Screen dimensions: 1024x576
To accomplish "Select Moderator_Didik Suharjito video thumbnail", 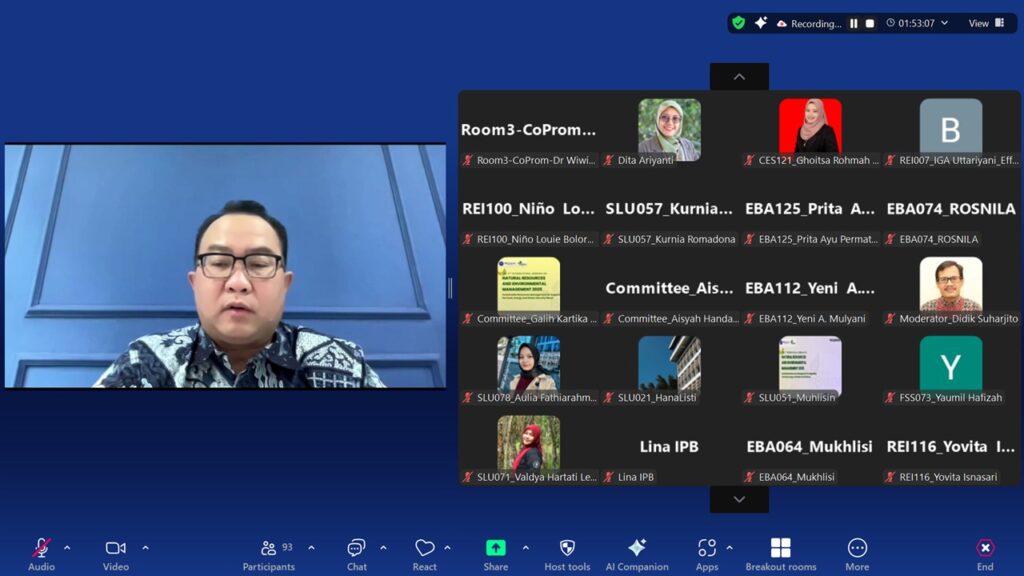I will (x=951, y=285).
